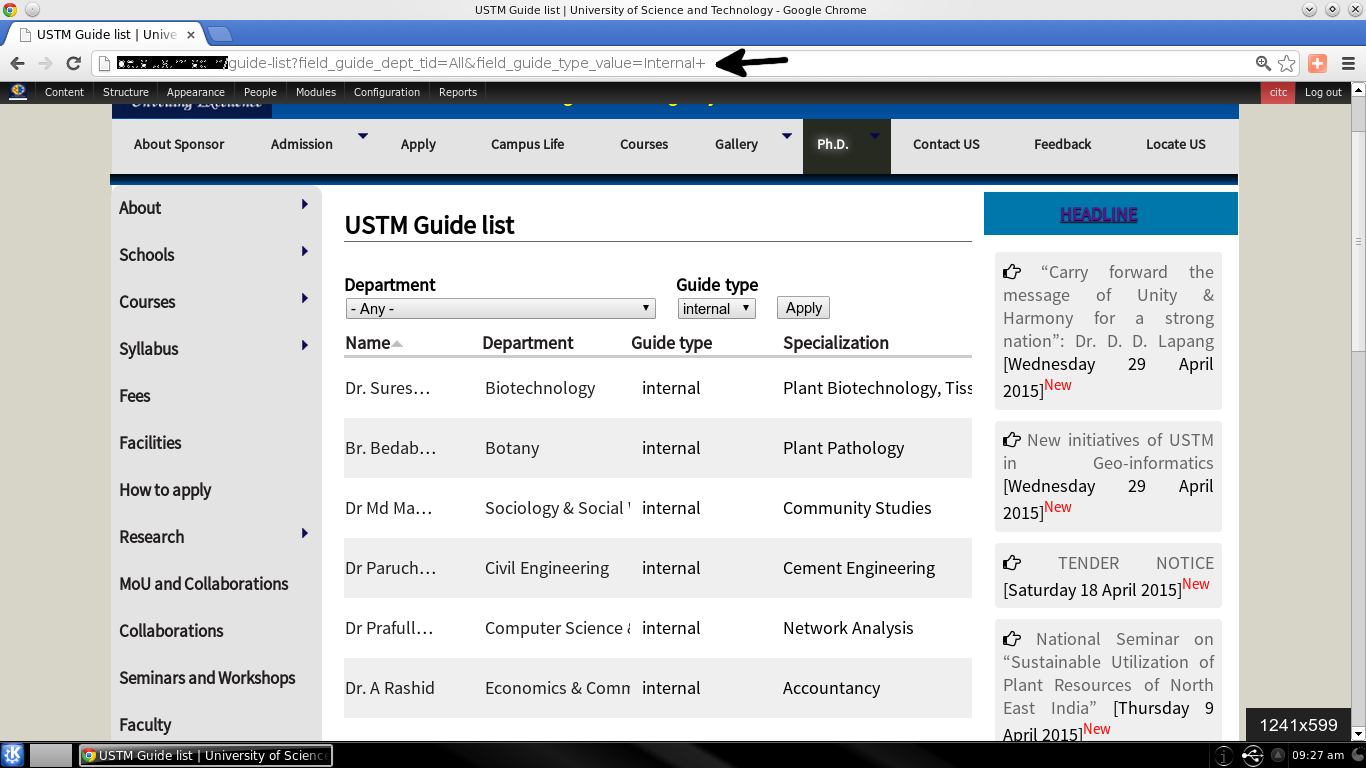Sort by Name column header

(x=368, y=343)
